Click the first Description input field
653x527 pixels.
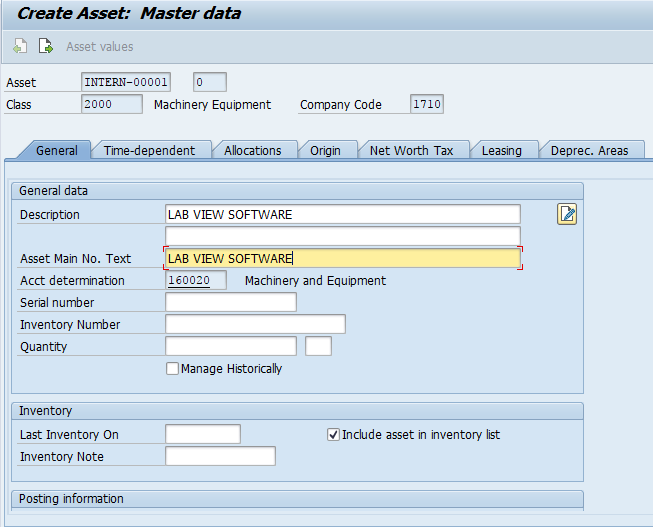(342, 214)
